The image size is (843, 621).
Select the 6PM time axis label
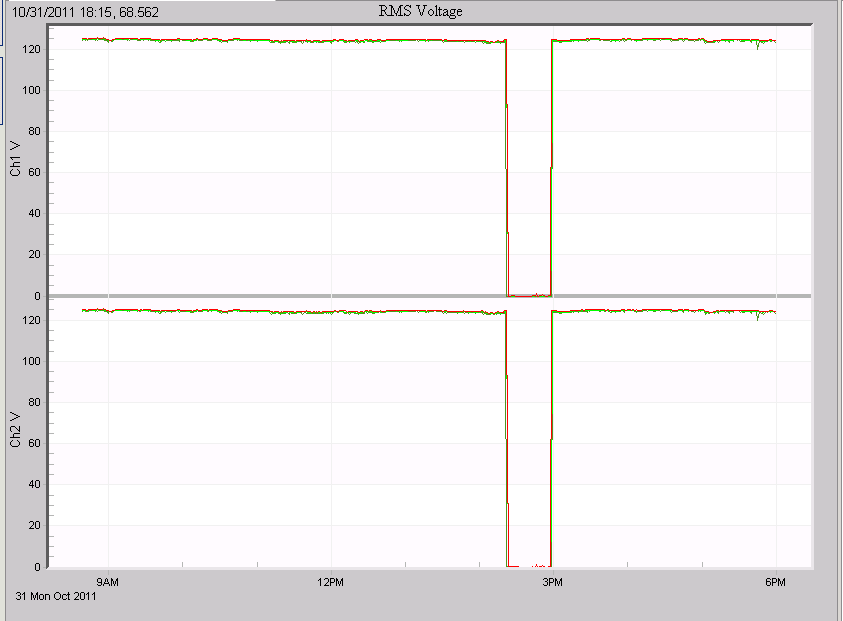click(x=775, y=582)
